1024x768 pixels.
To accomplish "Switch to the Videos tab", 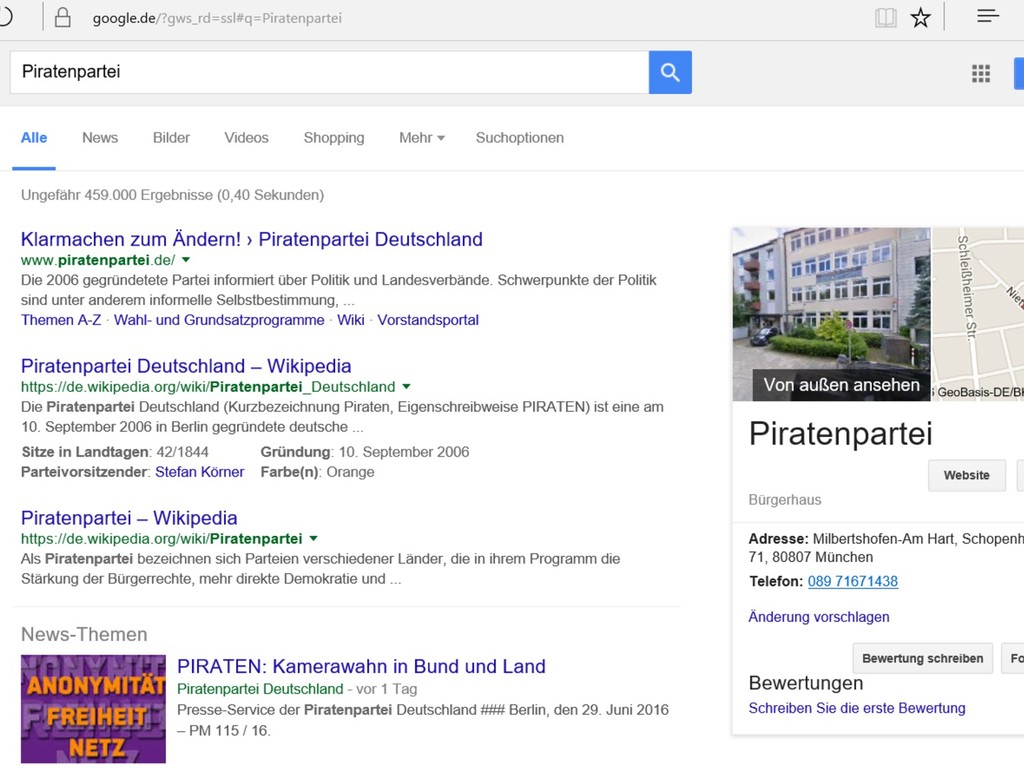I will point(246,138).
